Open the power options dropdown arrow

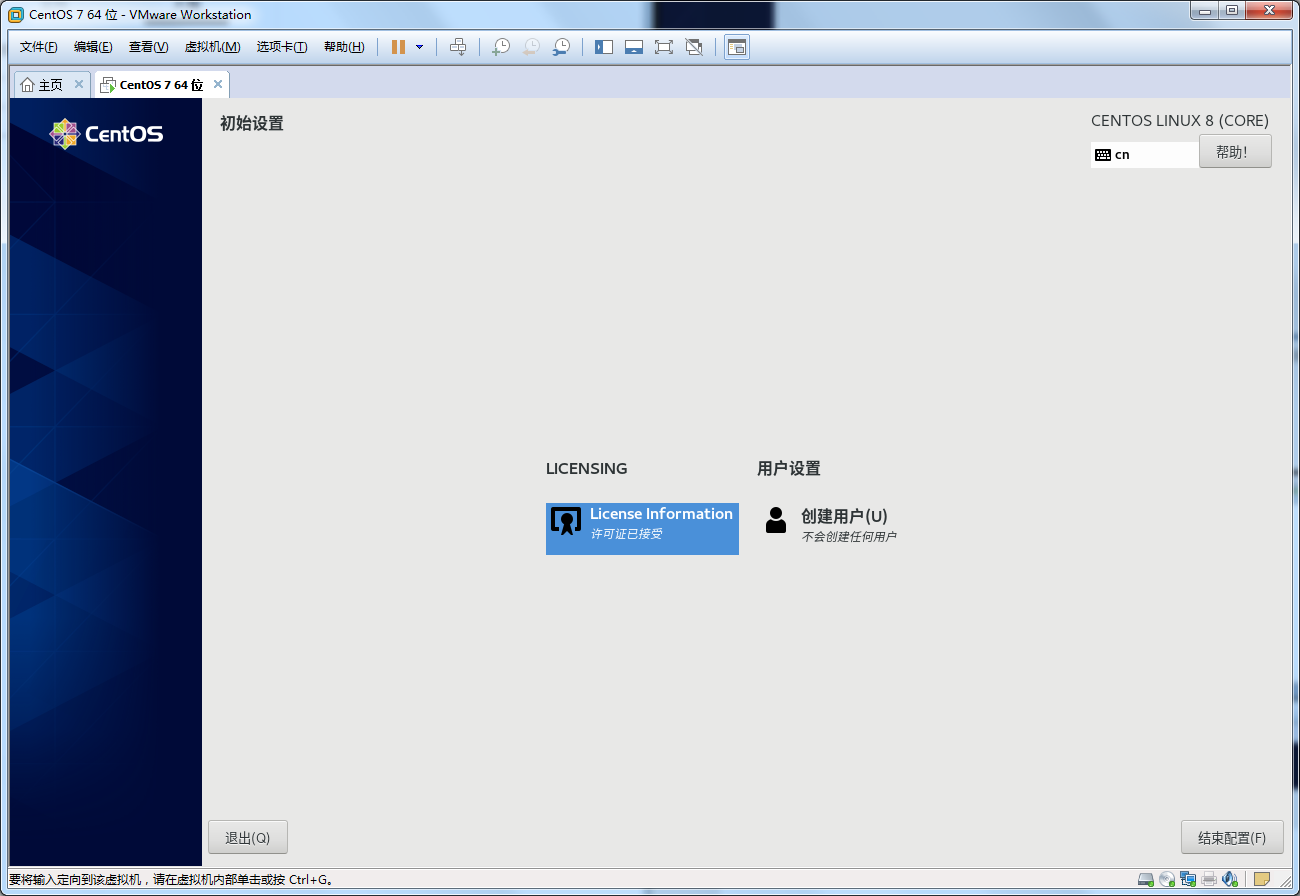(419, 47)
